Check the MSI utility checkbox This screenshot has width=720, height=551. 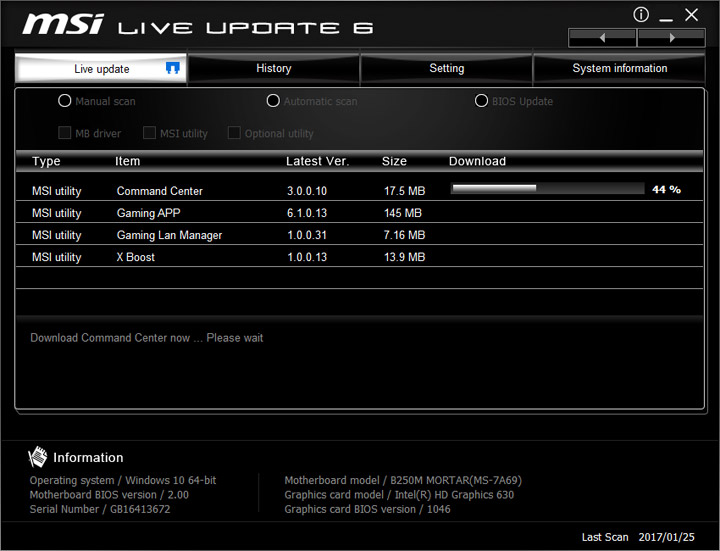(x=149, y=133)
